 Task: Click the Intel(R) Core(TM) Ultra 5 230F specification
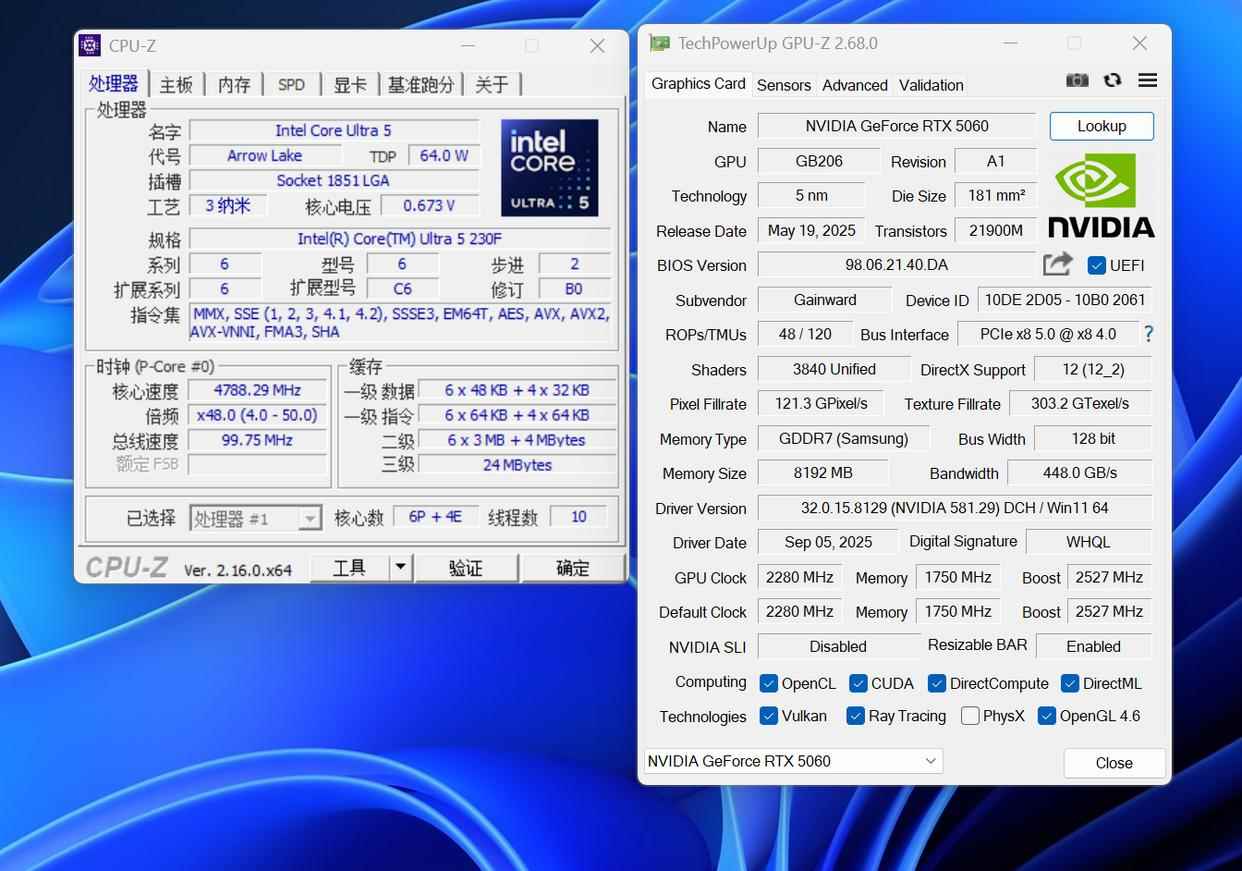pyautogui.click(x=399, y=239)
